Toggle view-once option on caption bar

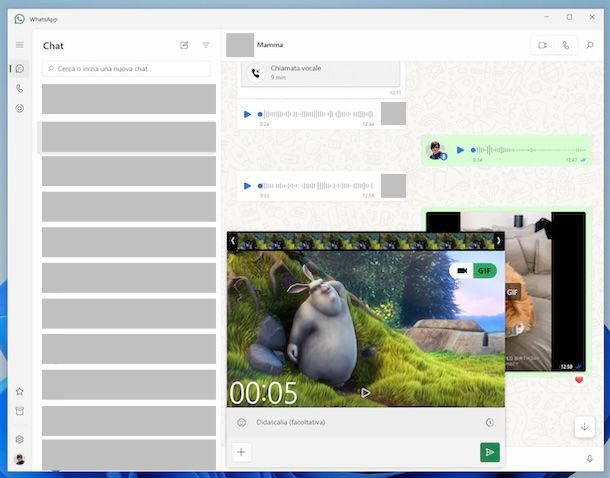490,422
